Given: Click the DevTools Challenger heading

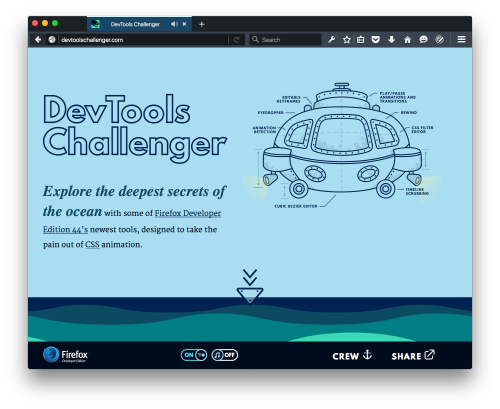Looking at the screenshot, I should point(135,128).
